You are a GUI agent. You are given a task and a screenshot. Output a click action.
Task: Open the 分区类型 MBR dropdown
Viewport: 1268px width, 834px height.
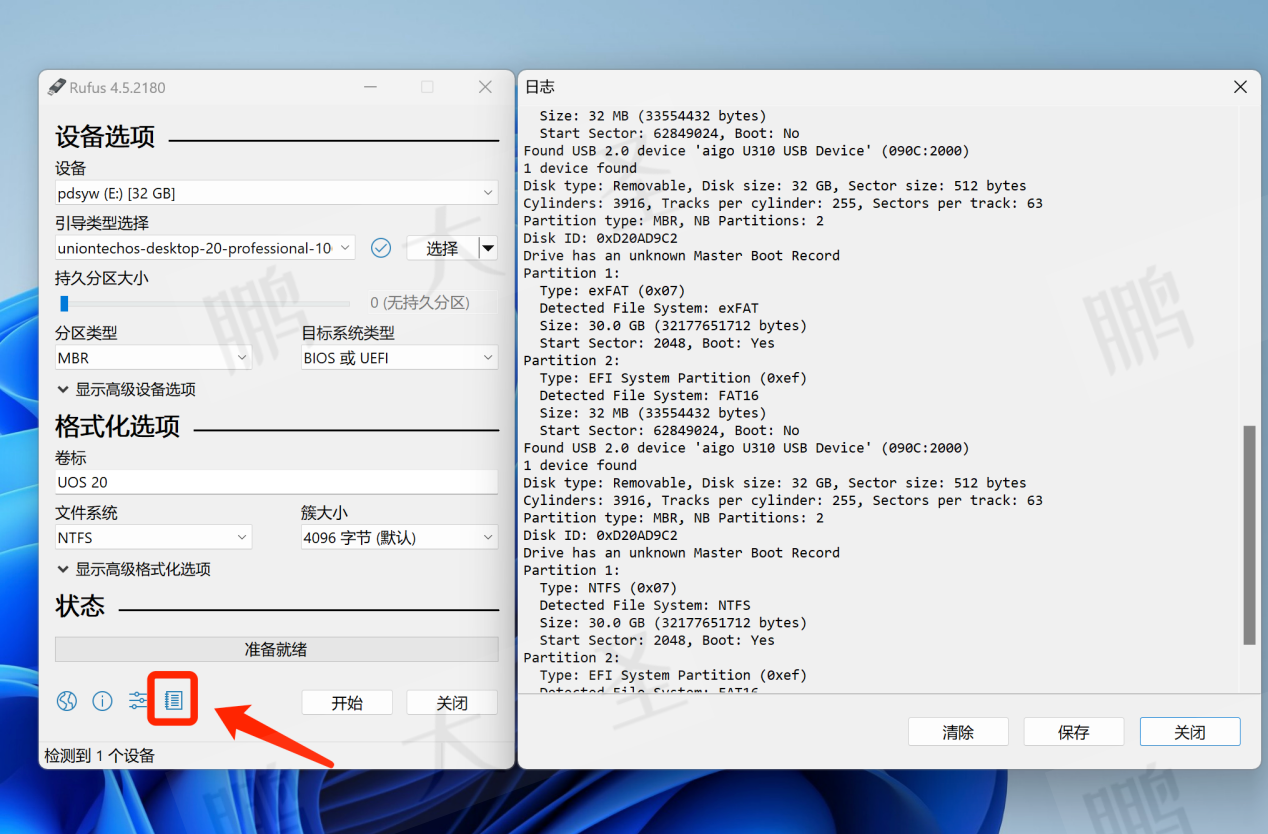pos(153,358)
